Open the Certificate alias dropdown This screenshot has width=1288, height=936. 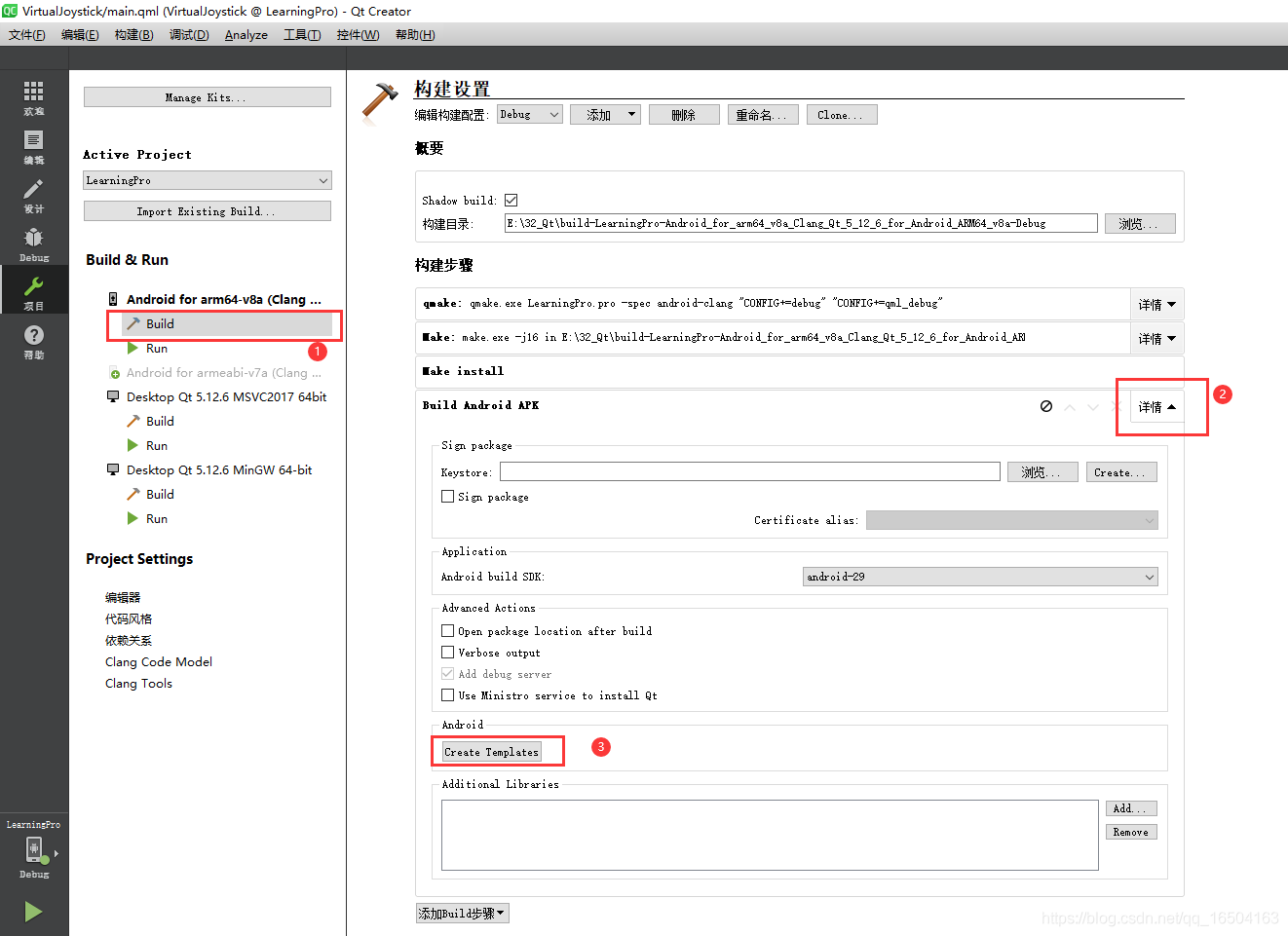point(1012,520)
